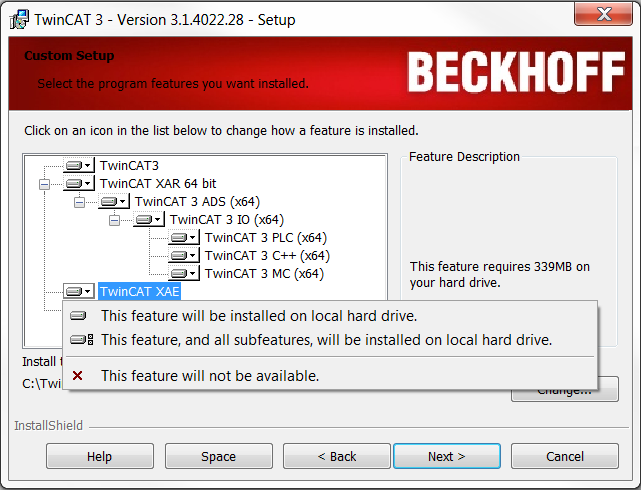Open install-state dropdown for TwinCAT 3 C++ (x64)

click(x=184, y=255)
